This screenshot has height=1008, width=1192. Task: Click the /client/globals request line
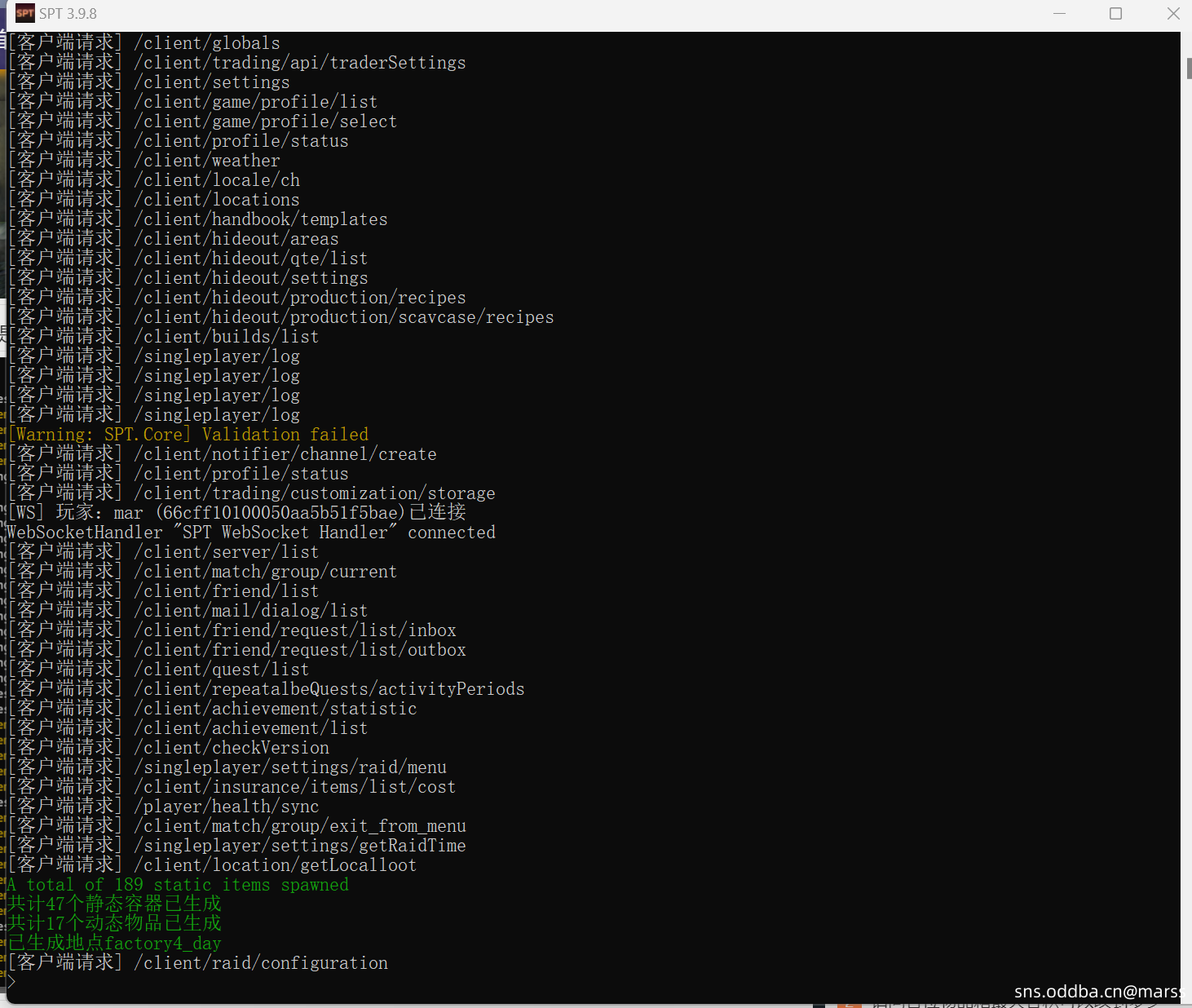click(145, 43)
